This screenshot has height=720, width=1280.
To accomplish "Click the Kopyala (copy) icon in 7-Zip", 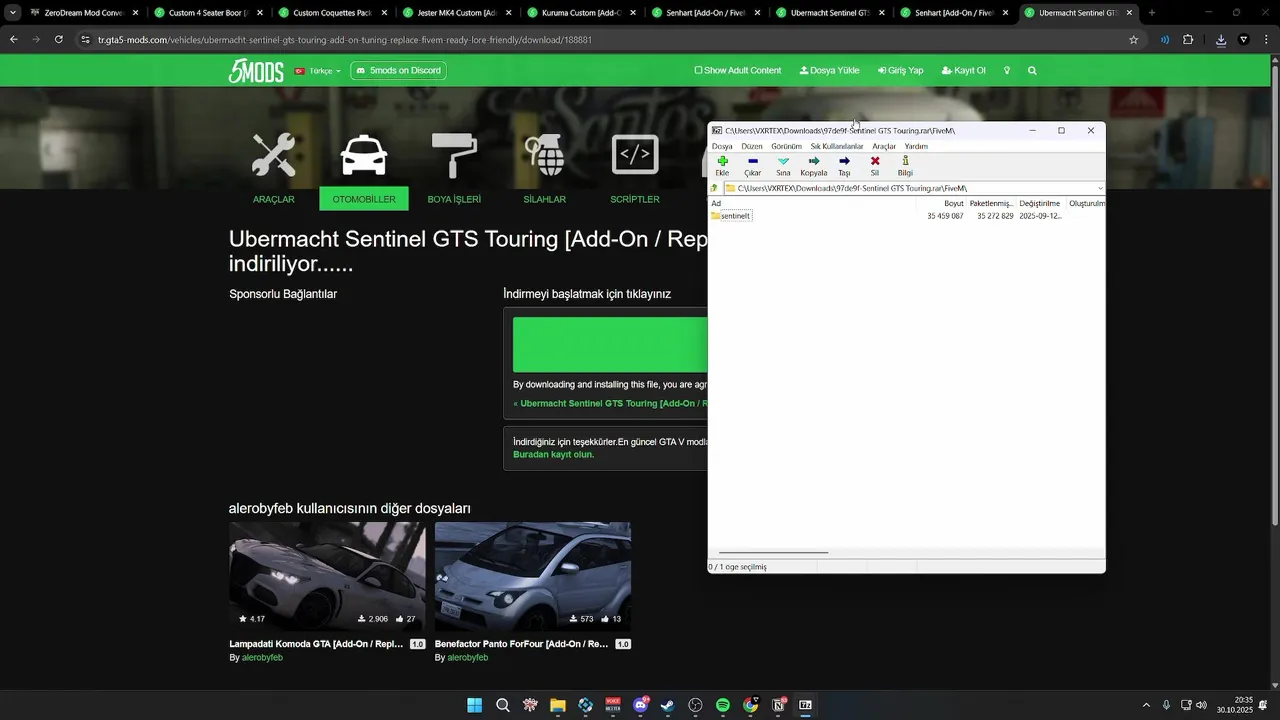I will 813,161.
